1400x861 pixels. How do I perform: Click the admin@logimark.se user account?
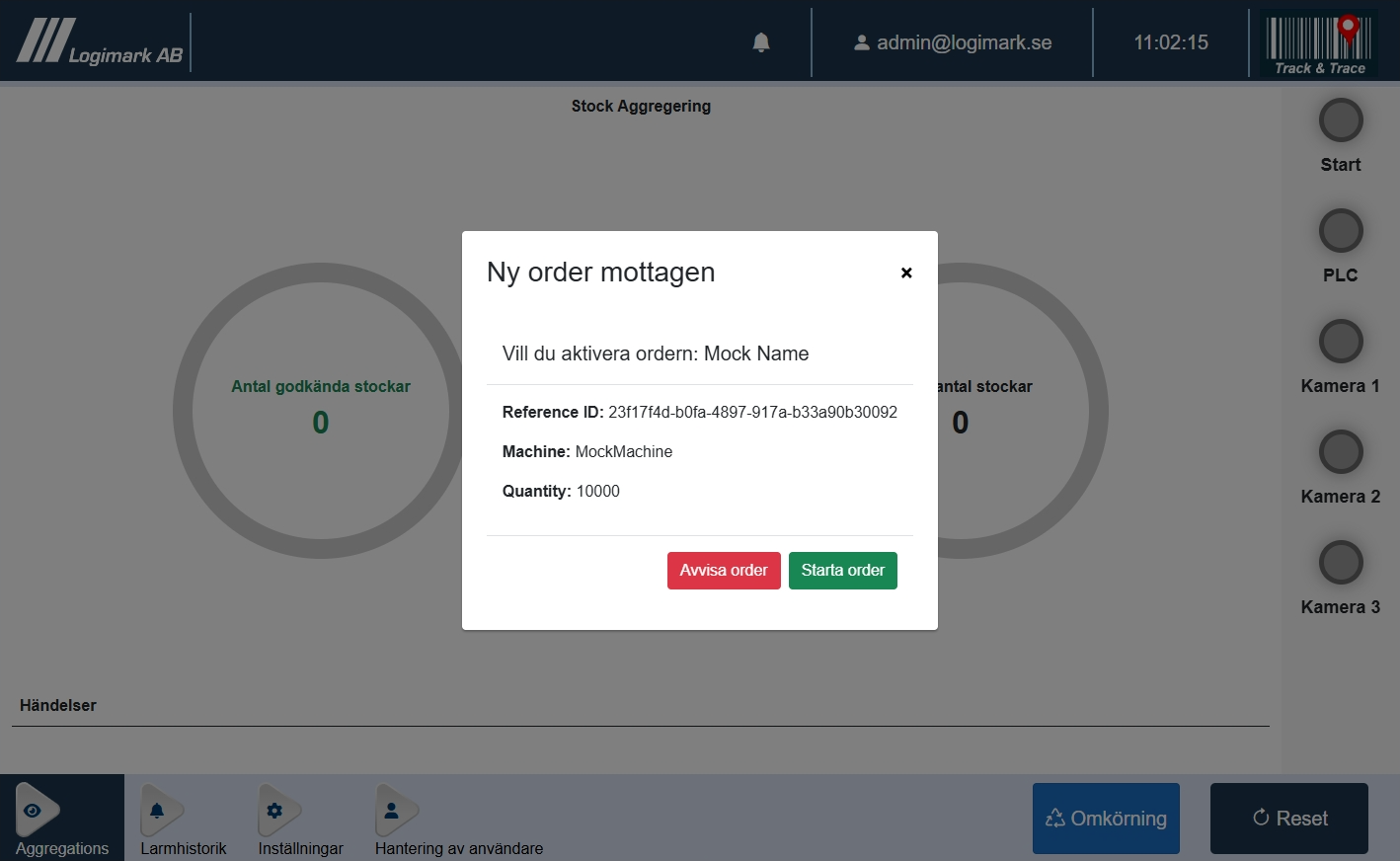[953, 42]
